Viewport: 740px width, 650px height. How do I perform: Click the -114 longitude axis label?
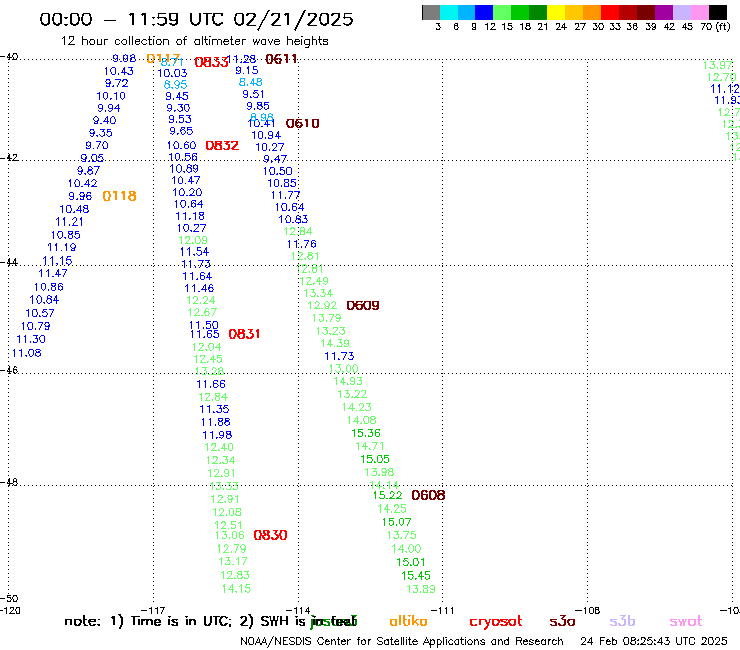[298, 610]
